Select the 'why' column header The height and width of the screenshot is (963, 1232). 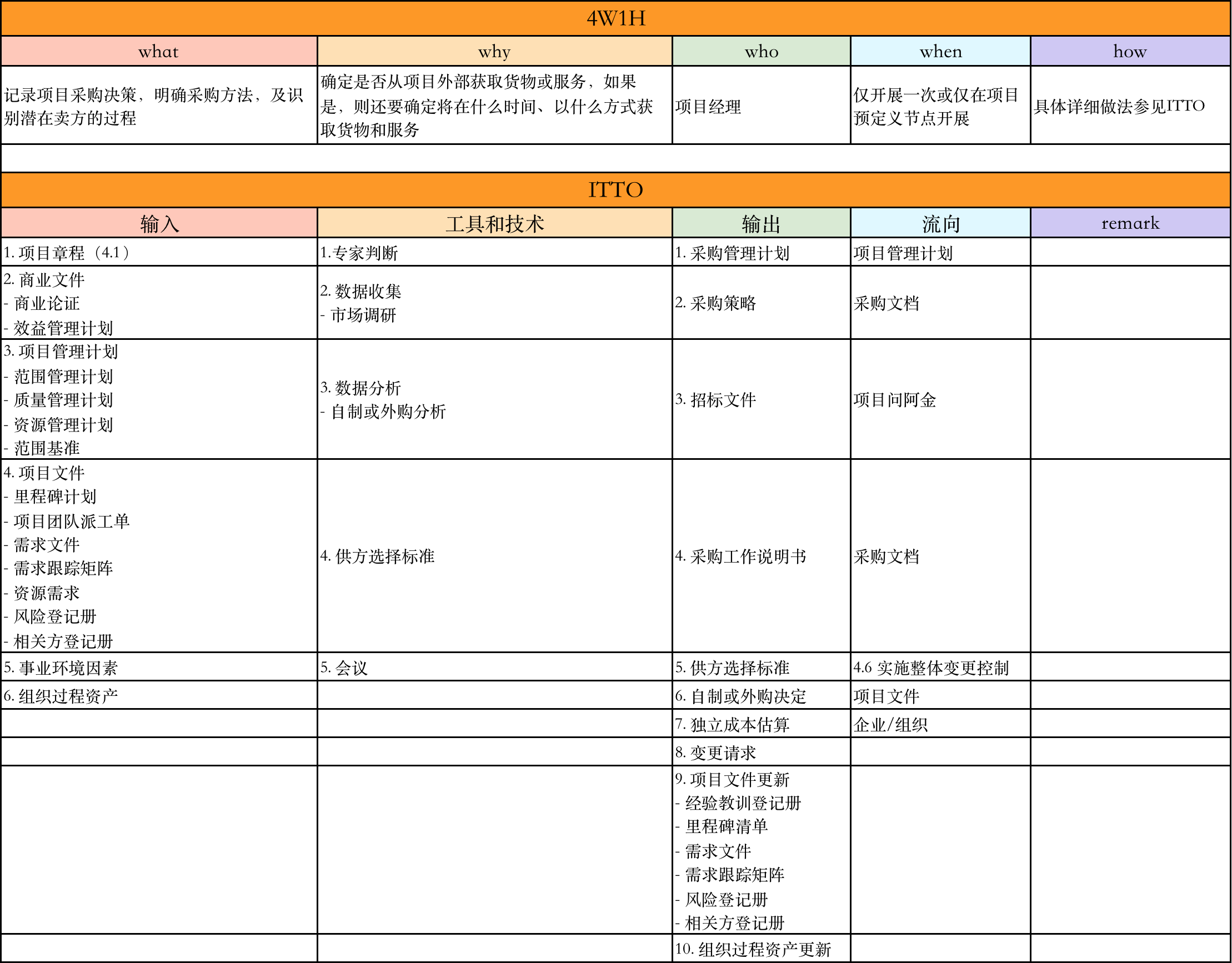pyautogui.click(x=495, y=51)
